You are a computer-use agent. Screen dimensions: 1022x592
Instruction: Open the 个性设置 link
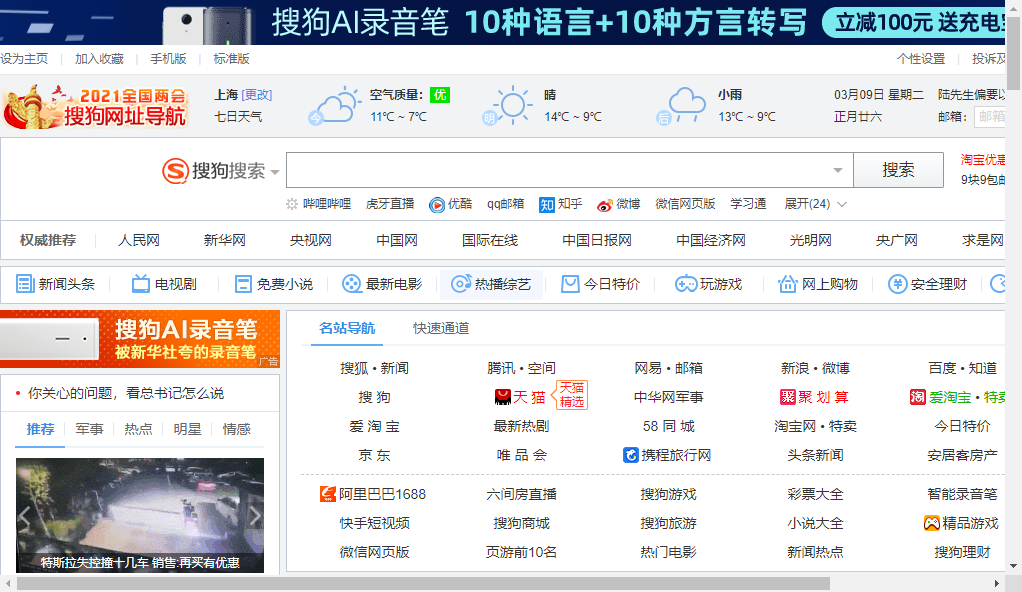[x=921, y=59]
